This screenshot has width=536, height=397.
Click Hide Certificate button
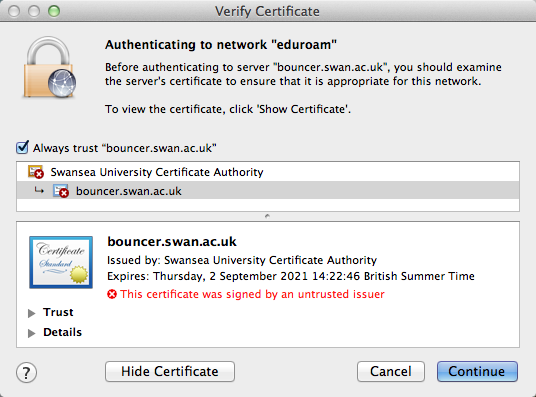(x=170, y=371)
